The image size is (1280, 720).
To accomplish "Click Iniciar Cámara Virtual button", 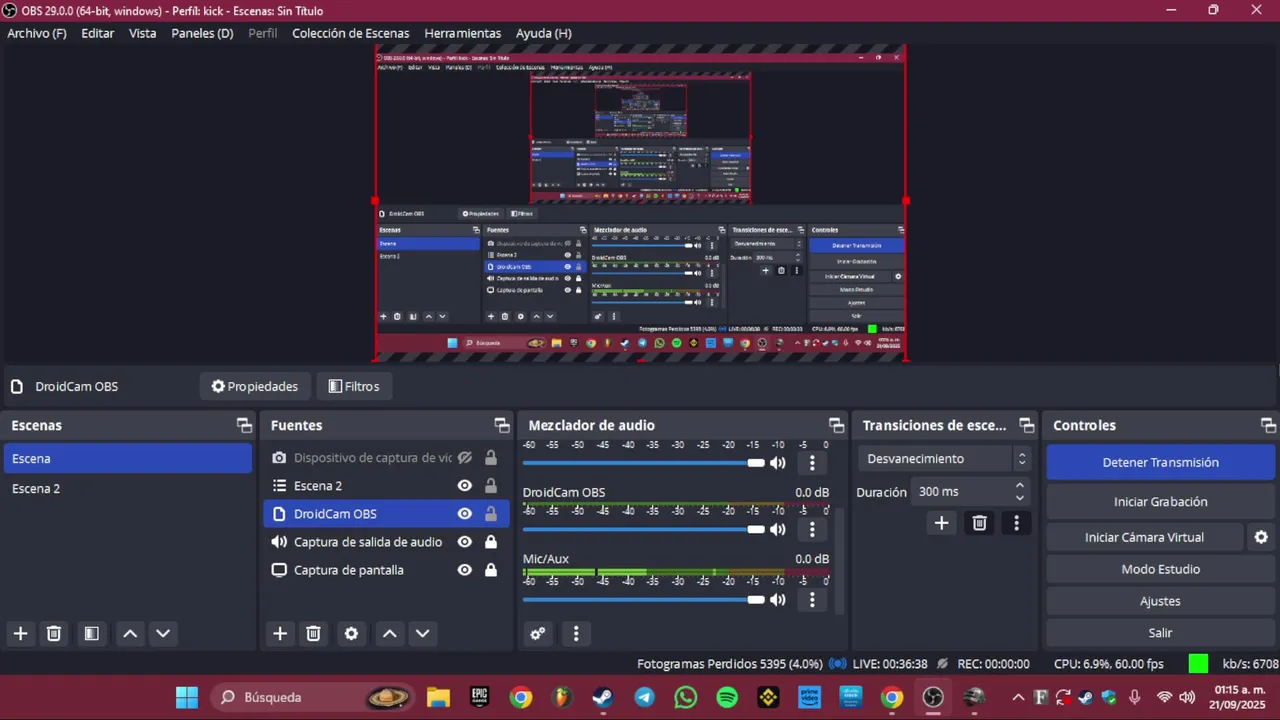I will click(x=1145, y=537).
